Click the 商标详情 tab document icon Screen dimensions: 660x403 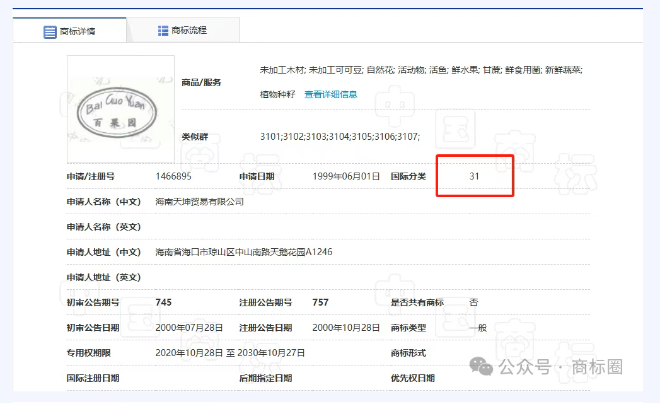click(50, 31)
